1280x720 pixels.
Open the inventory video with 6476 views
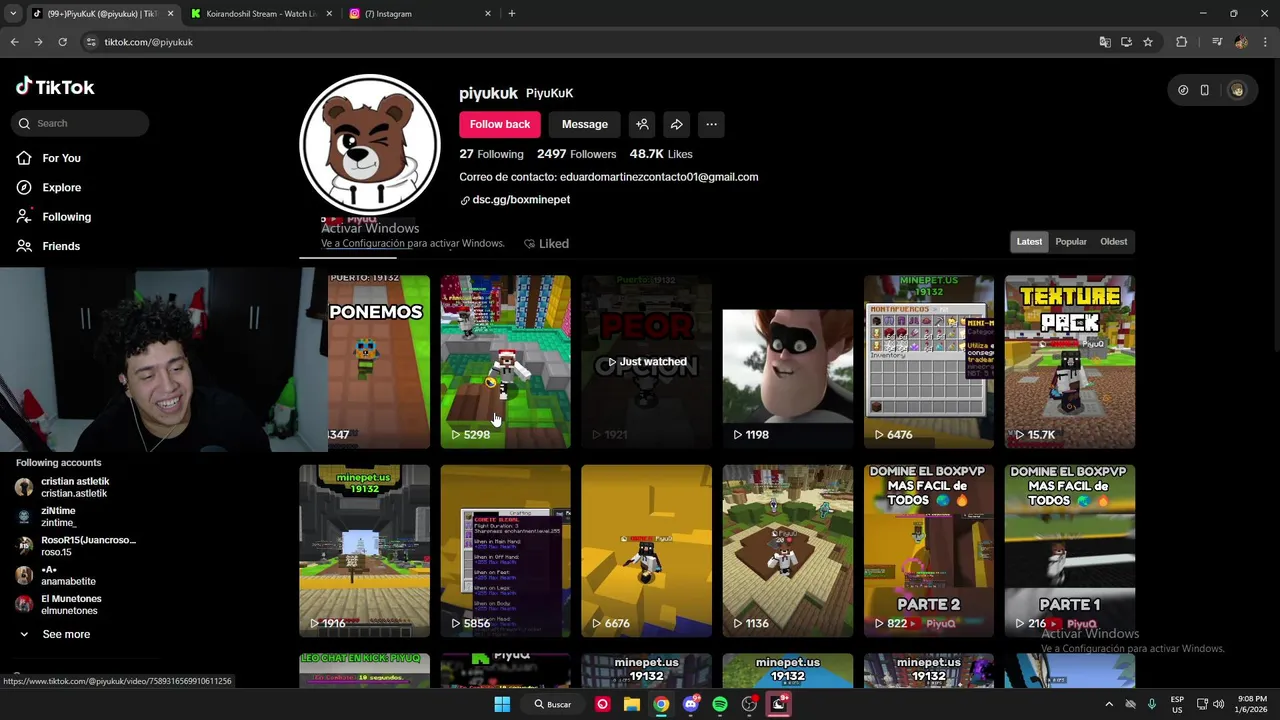click(929, 361)
